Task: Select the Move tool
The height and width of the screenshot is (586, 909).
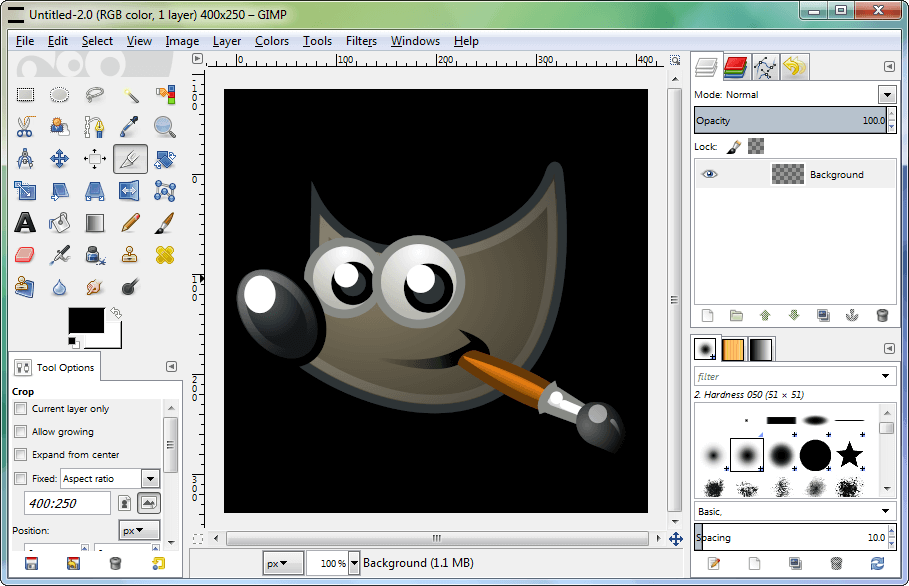Action: [x=60, y=159]
